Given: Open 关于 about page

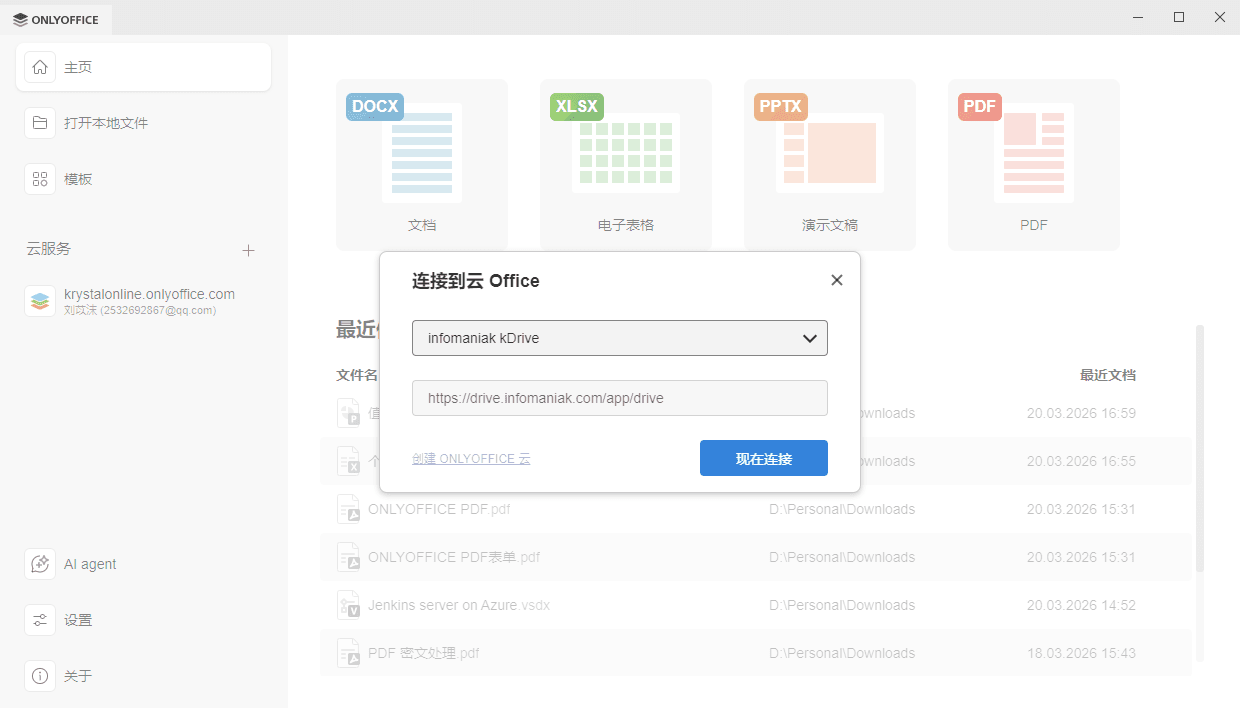Looking at the screenshot, I should click(x=143, y=676).
